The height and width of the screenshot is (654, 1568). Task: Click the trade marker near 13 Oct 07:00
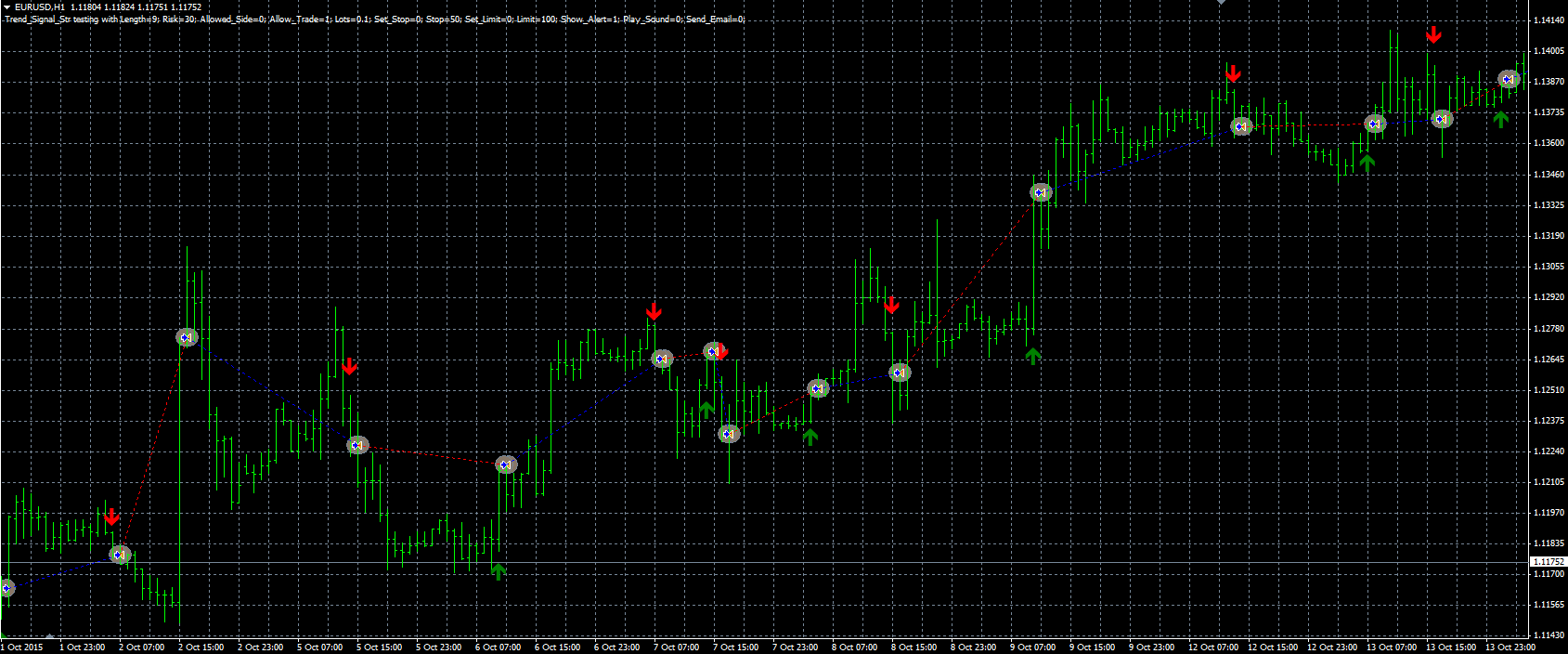click(x=1375, y=124)
